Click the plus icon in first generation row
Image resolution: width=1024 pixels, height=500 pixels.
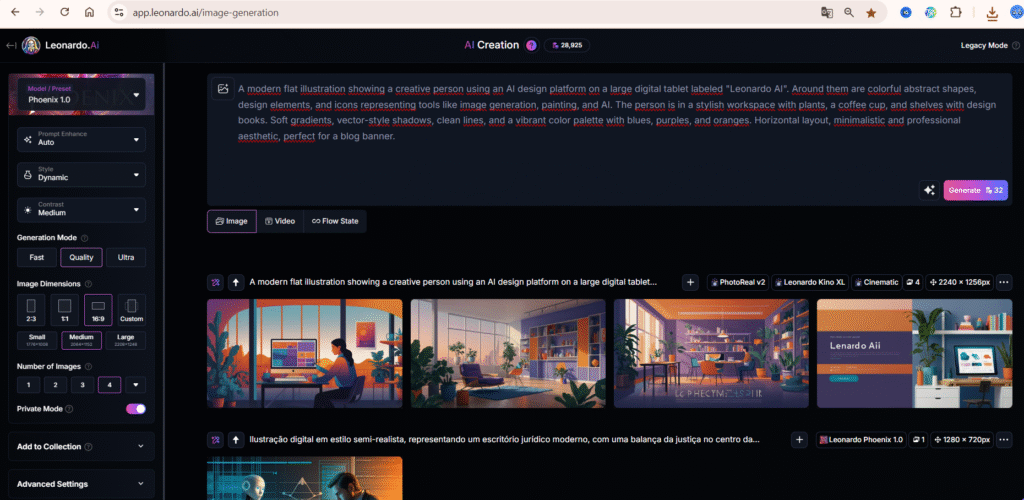tap(690, 282)
